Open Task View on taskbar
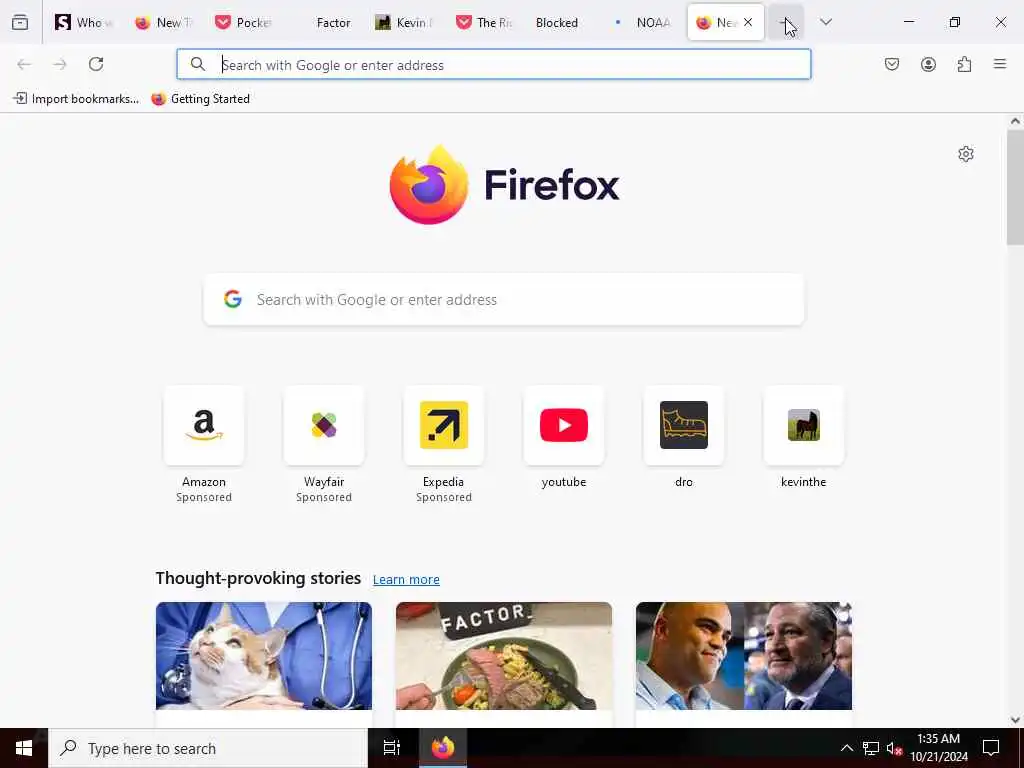Image resolution: width=1024 pixels, height=768 pixels. point(392,748)
